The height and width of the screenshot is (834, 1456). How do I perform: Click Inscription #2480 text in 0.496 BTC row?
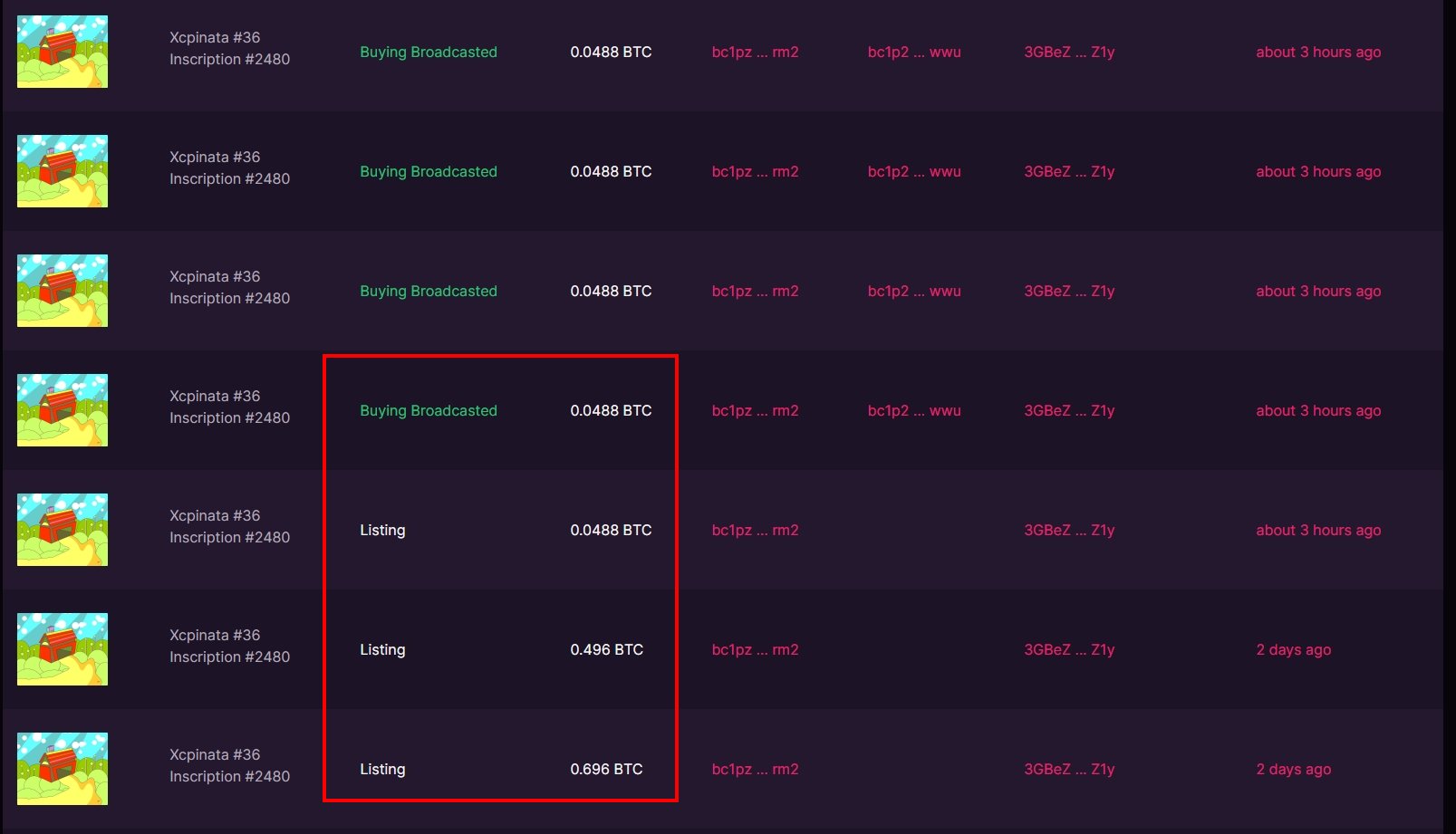pos(229,657)
